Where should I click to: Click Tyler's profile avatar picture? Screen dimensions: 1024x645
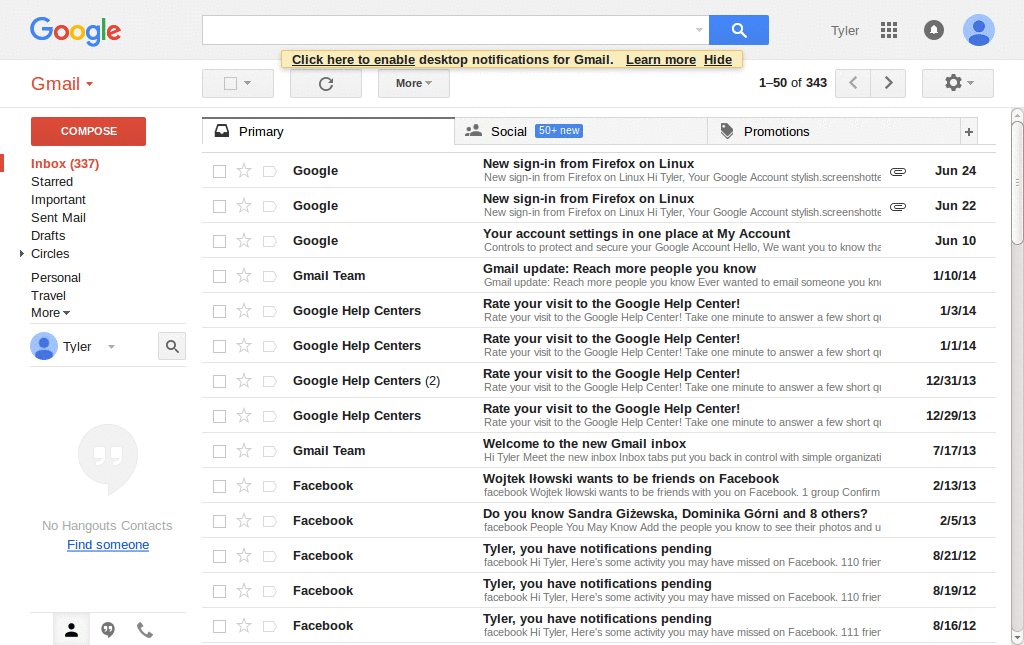(979, 30)
